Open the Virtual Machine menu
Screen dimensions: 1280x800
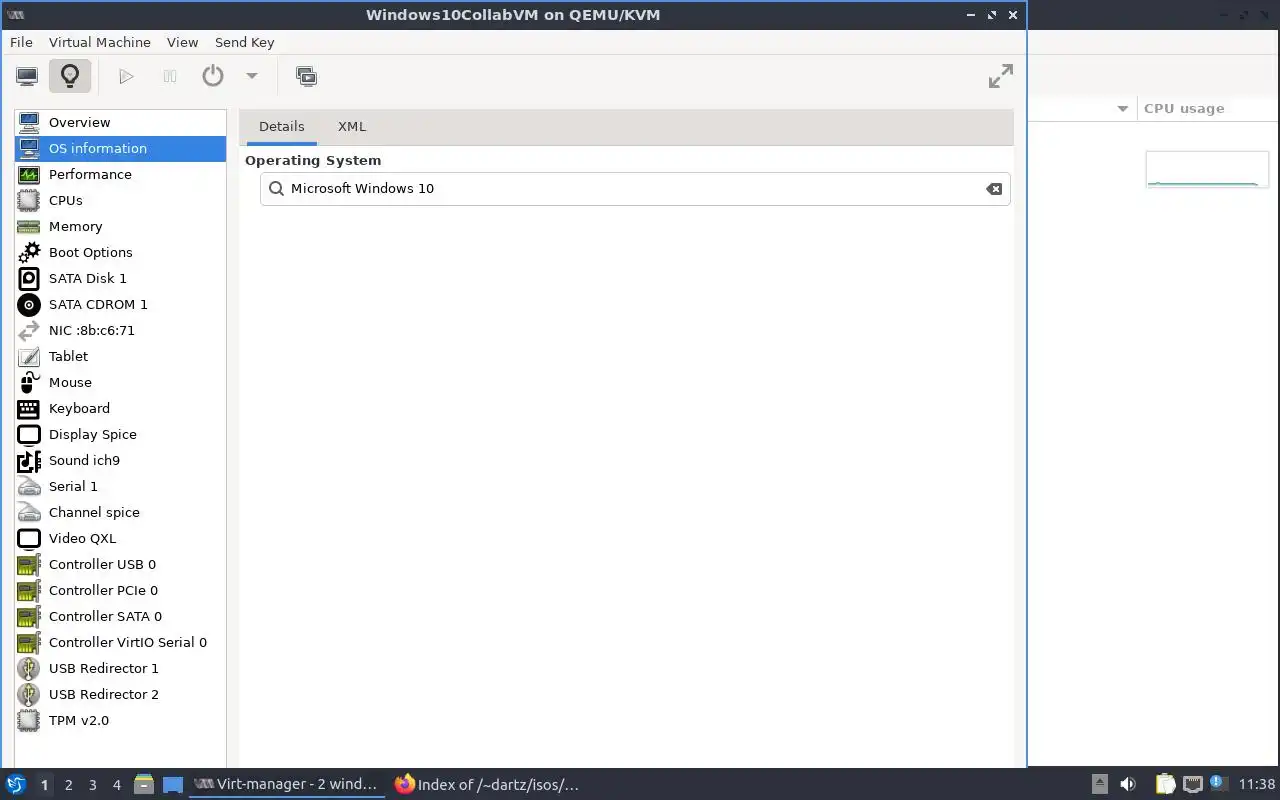pos(100,42)
